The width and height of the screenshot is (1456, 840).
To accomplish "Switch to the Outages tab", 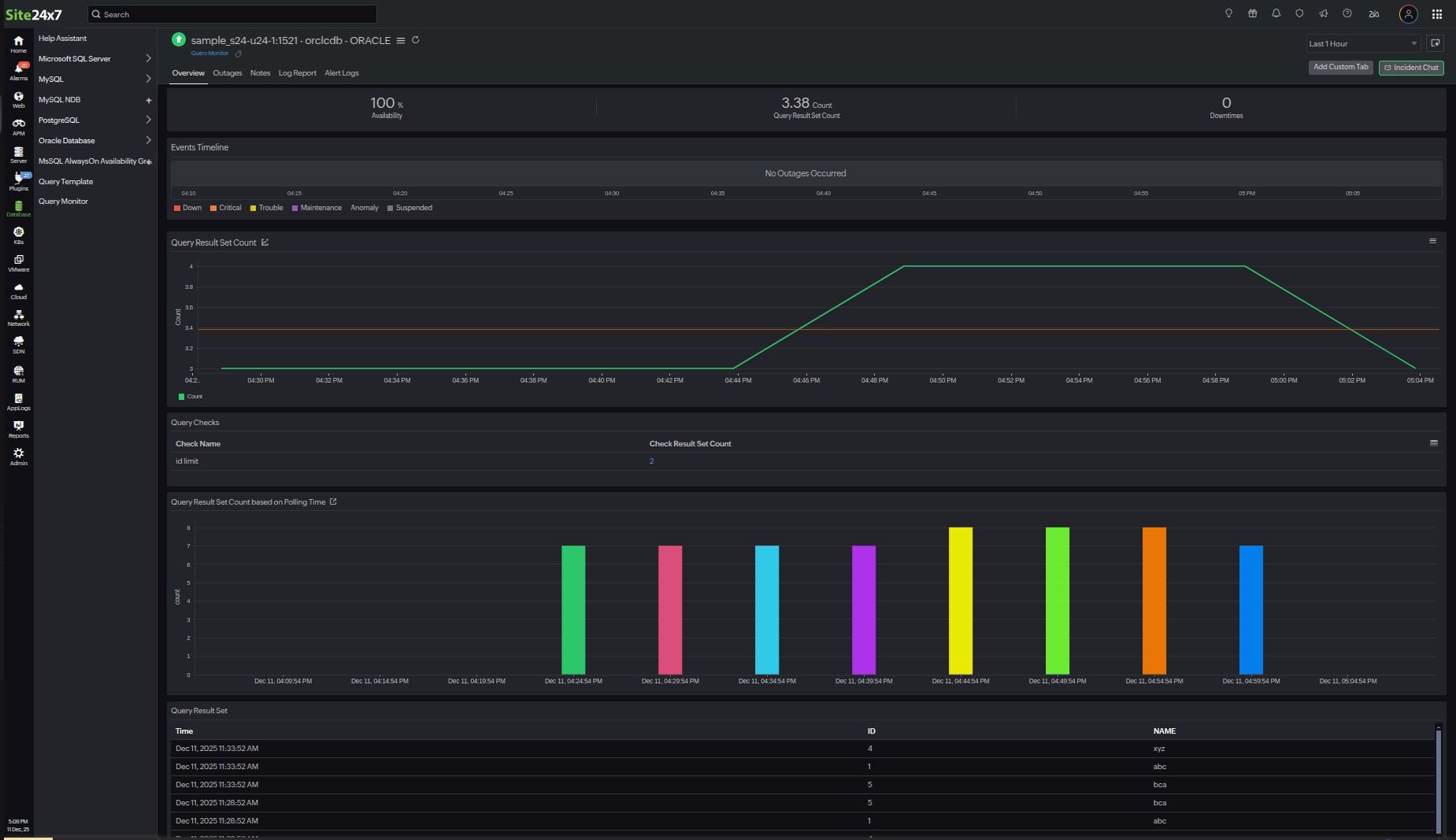I will [228, 73].
